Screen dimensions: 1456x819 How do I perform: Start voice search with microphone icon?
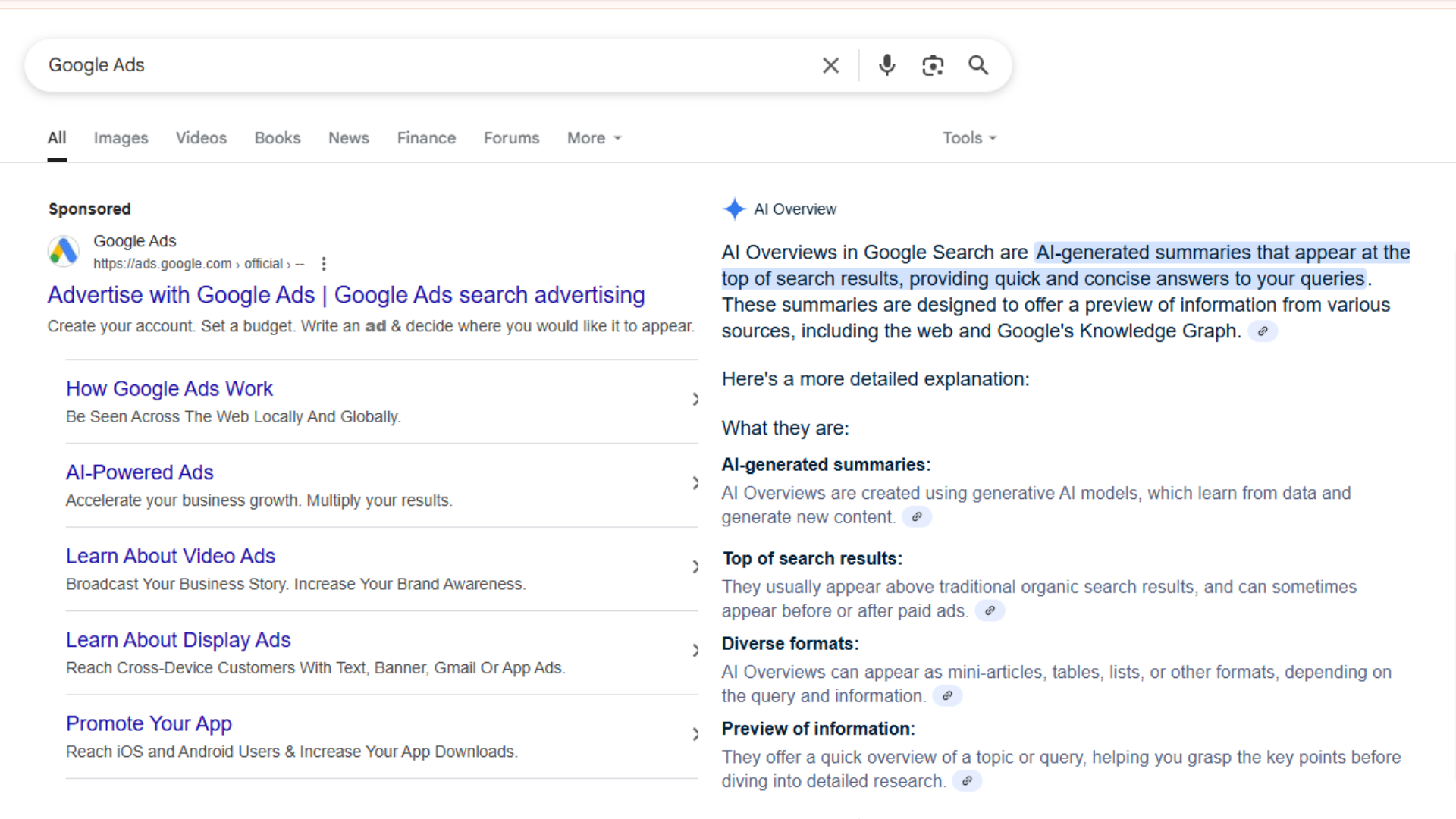(886, 66)
